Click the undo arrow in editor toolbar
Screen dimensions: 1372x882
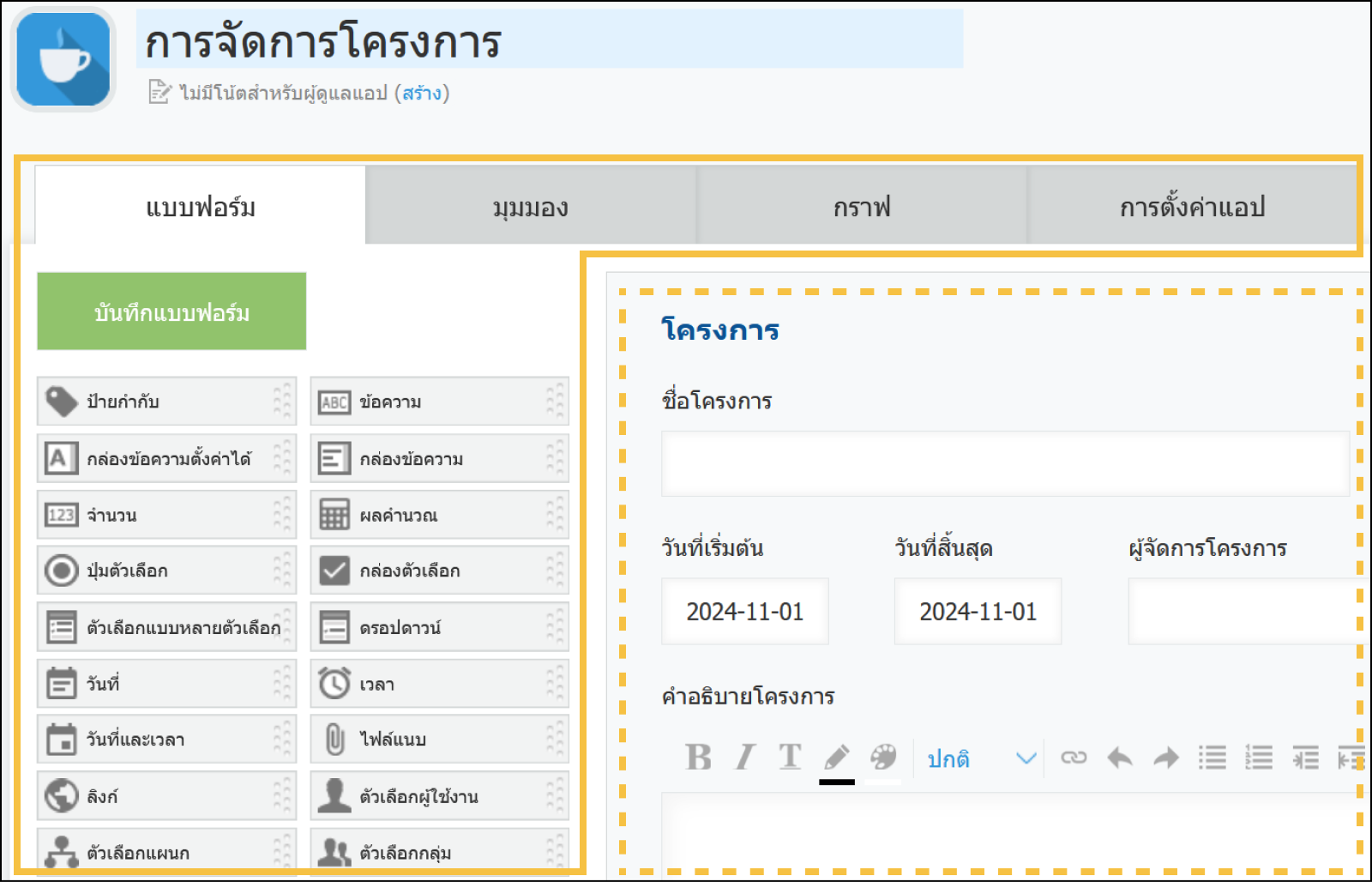pyautogui.click(x=1120, y=758)
